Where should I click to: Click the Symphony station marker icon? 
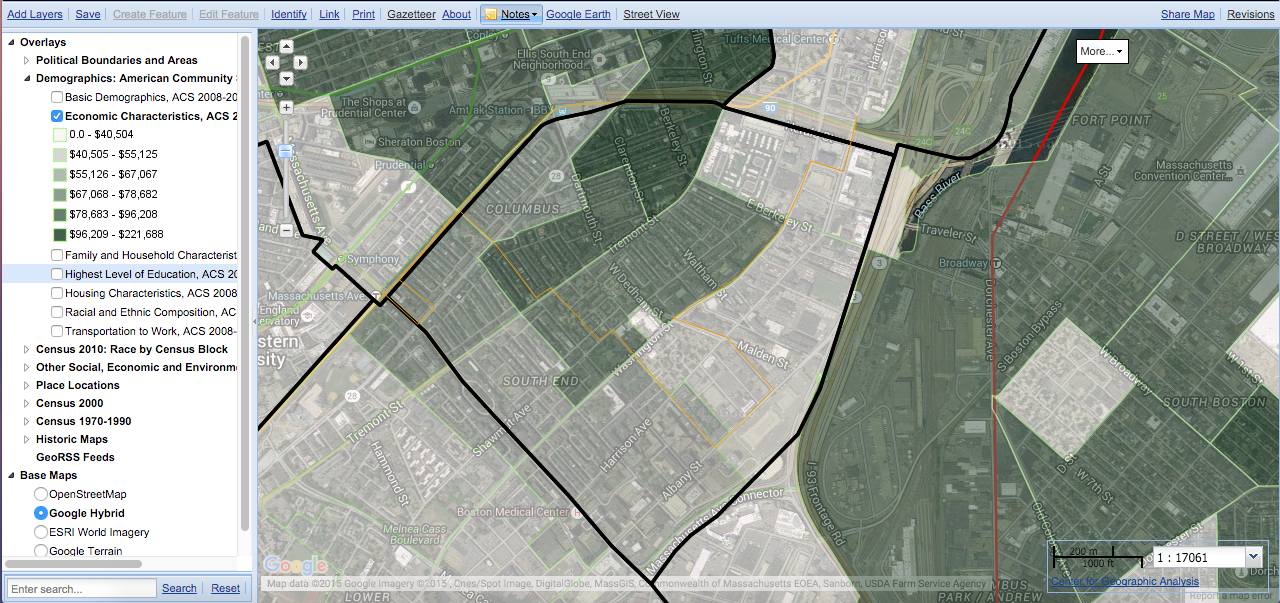point(340,259)
